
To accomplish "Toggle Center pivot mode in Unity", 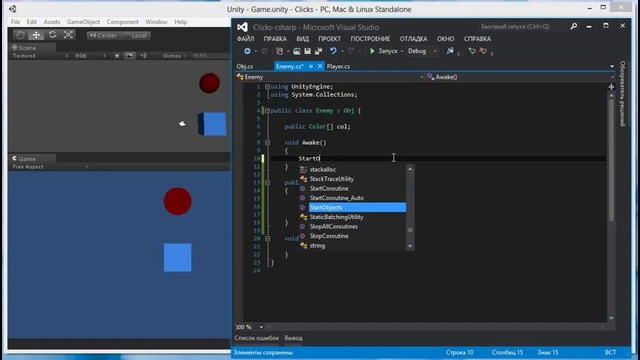I will tap(103, 36).
